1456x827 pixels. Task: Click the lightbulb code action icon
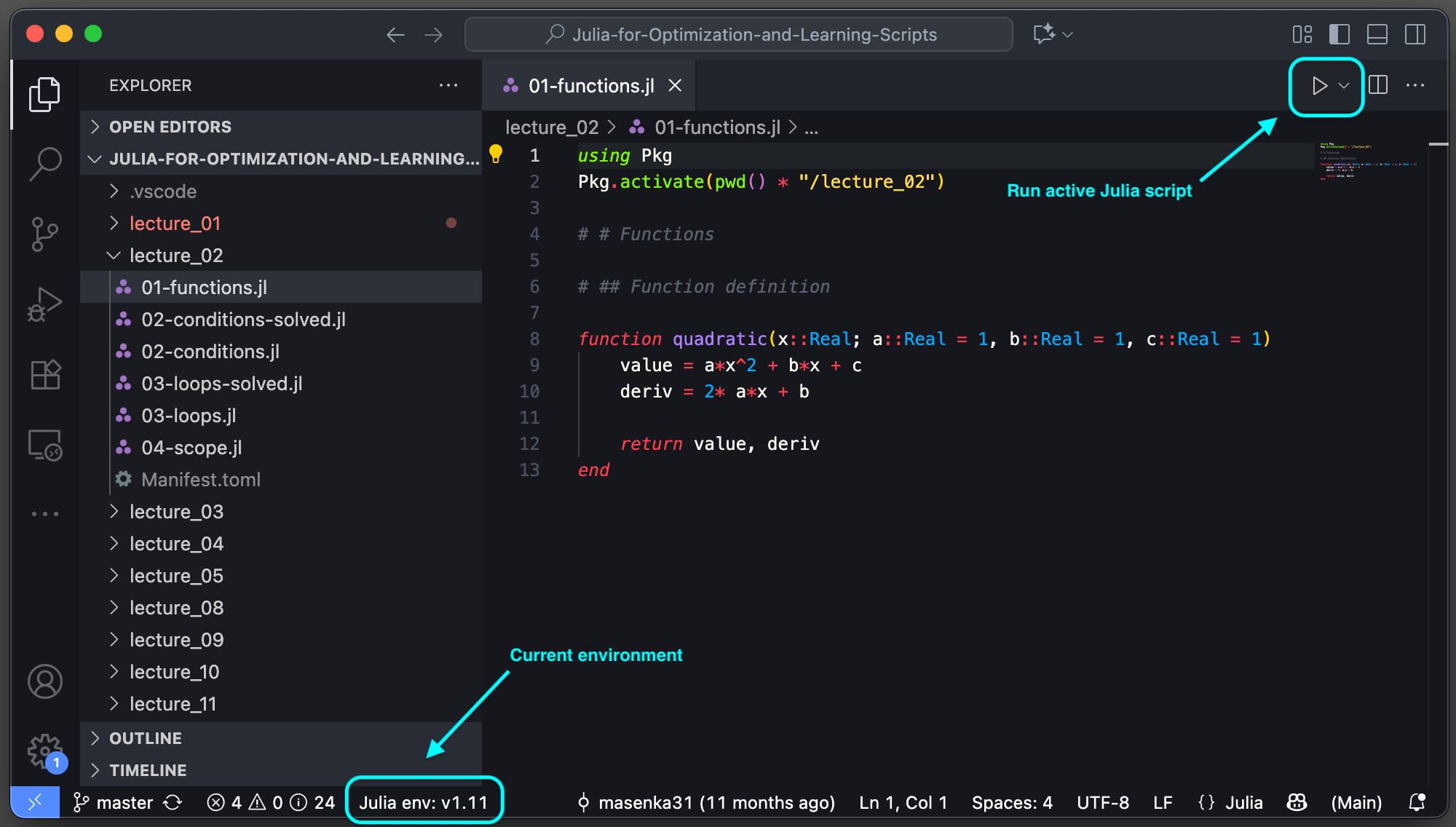[496, 154]
